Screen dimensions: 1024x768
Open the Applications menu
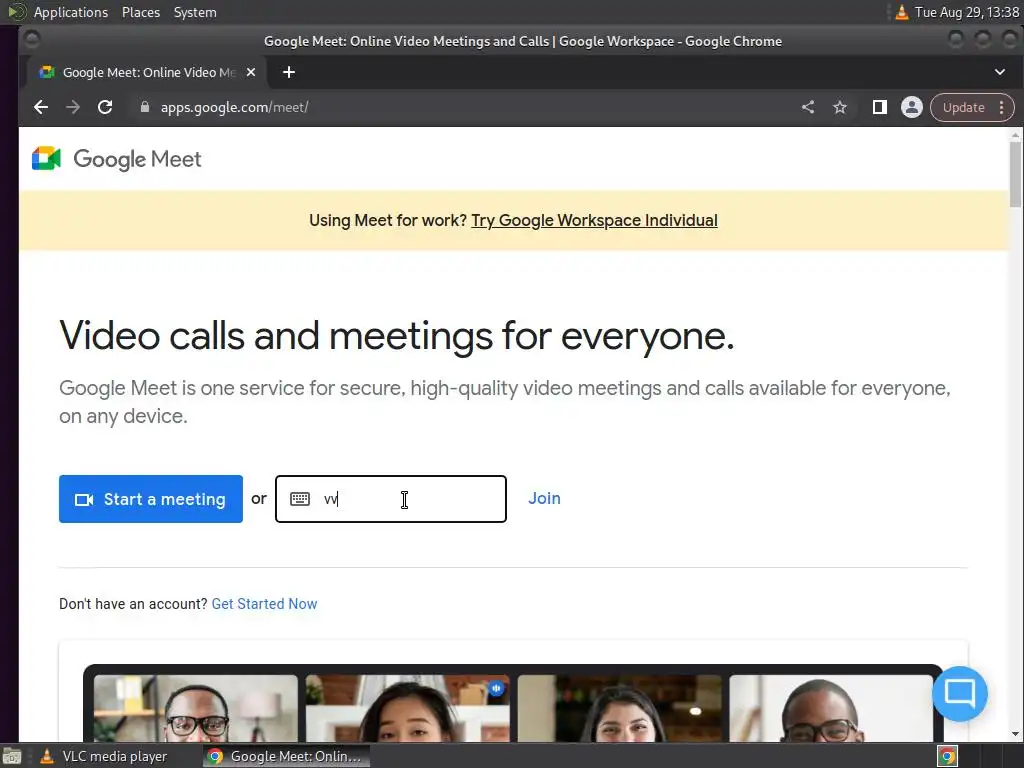point(71,12)
